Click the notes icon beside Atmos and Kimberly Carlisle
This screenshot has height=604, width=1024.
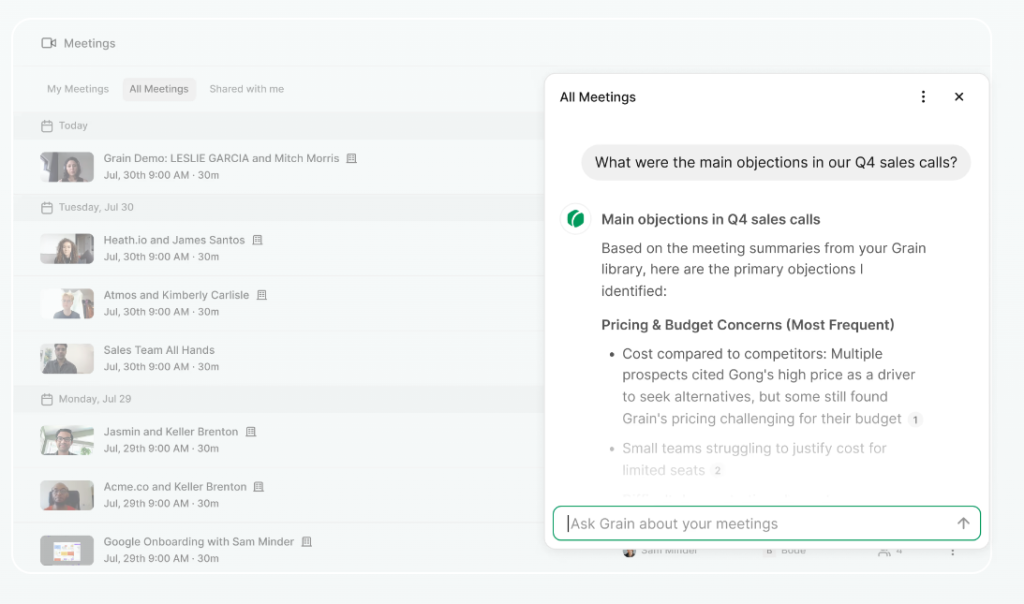tap(262, 295)
